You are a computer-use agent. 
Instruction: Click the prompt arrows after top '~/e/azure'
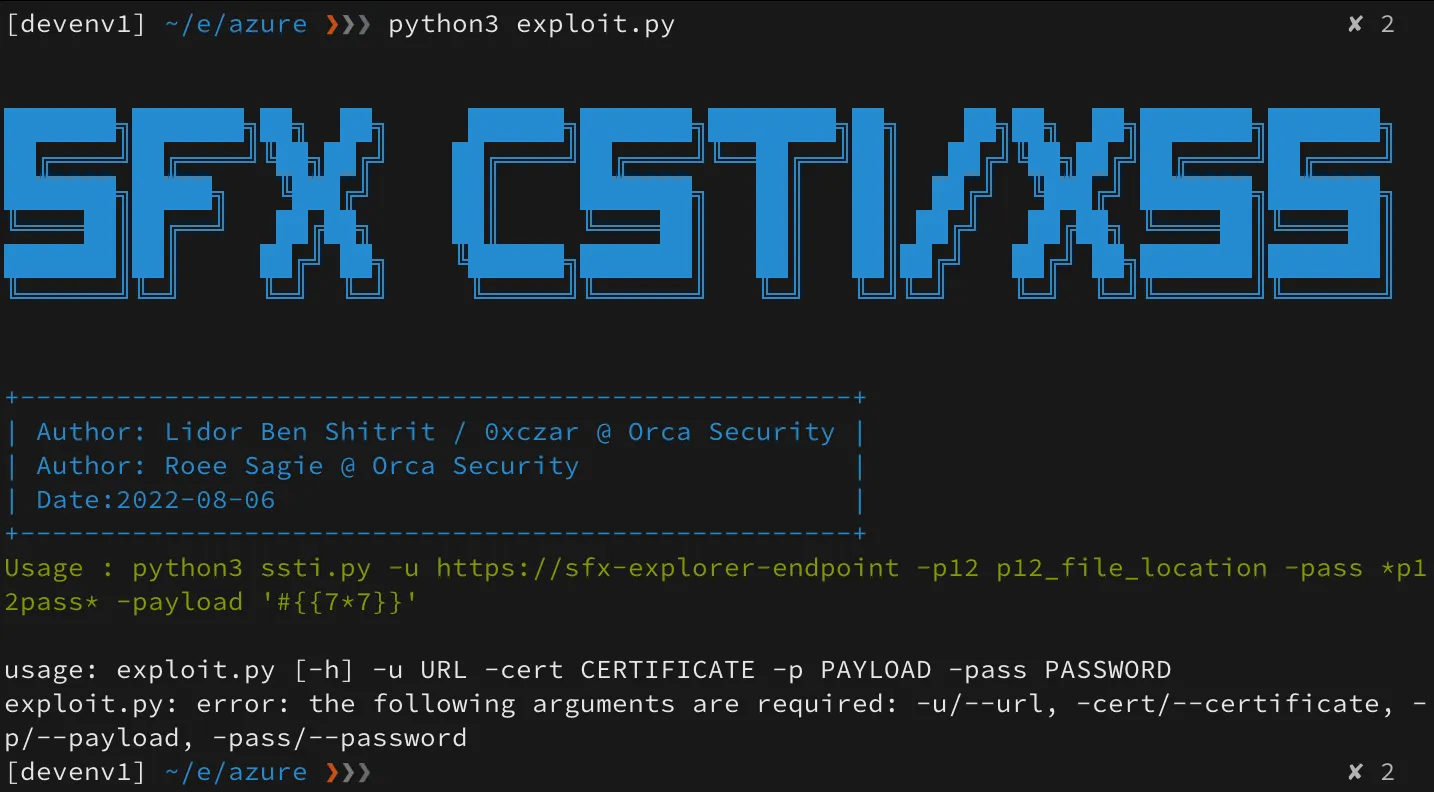coord(348,25)
